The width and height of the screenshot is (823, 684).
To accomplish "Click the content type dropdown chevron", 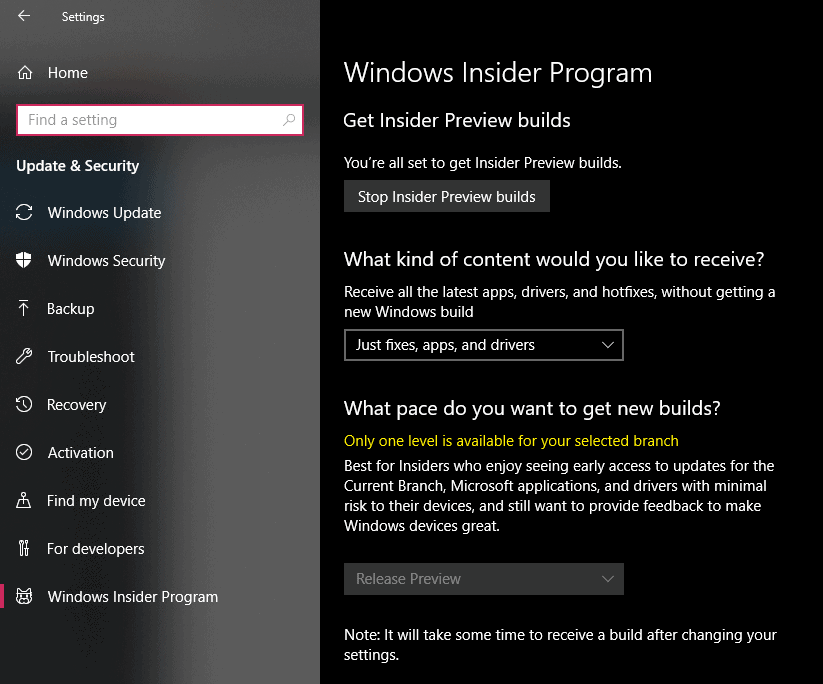I will click(608, 345).
